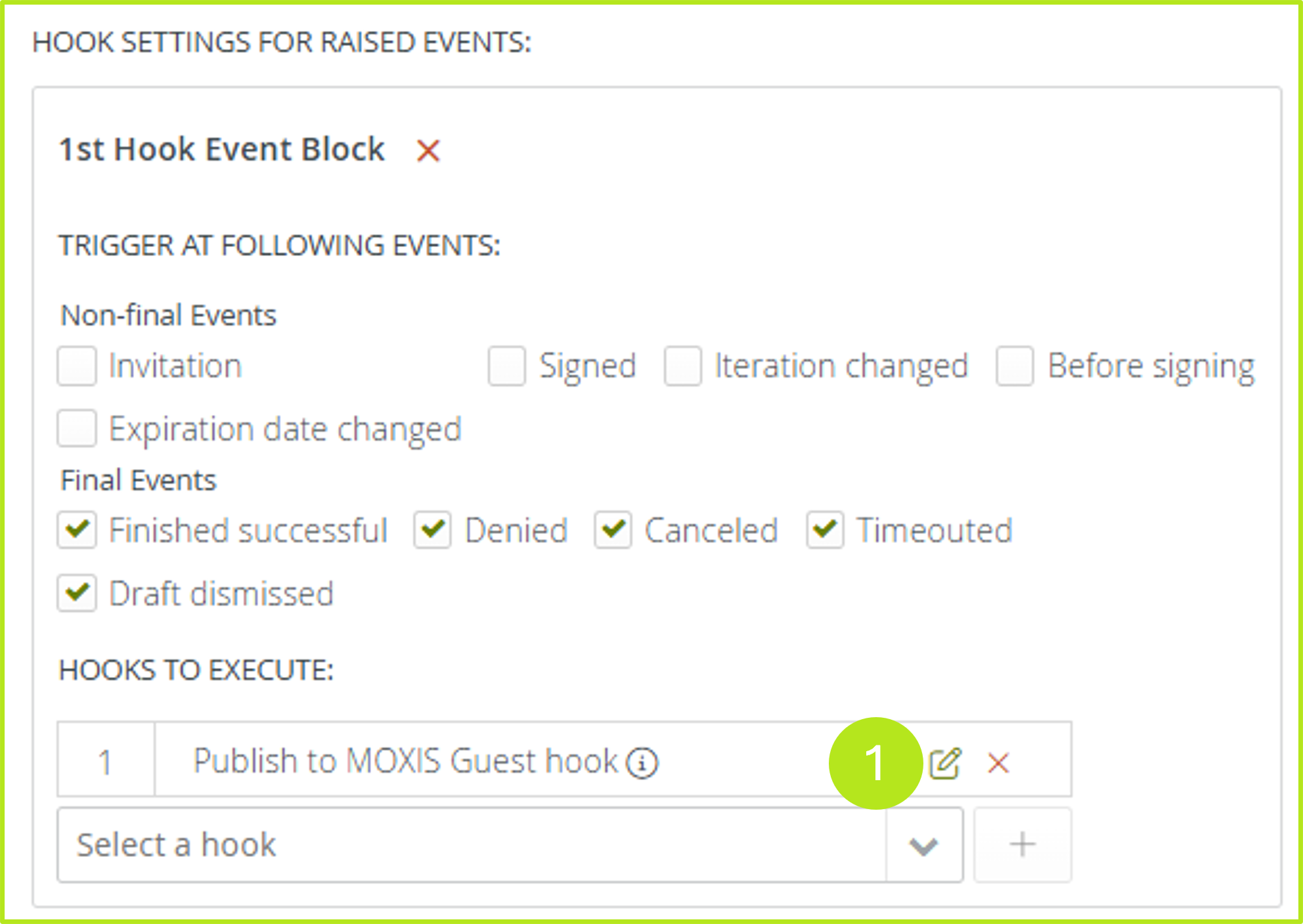Viewport: 1303px width, 924px height.
Task: Click the 1st Hook Event Block title
Action: (x=221, y=149)
